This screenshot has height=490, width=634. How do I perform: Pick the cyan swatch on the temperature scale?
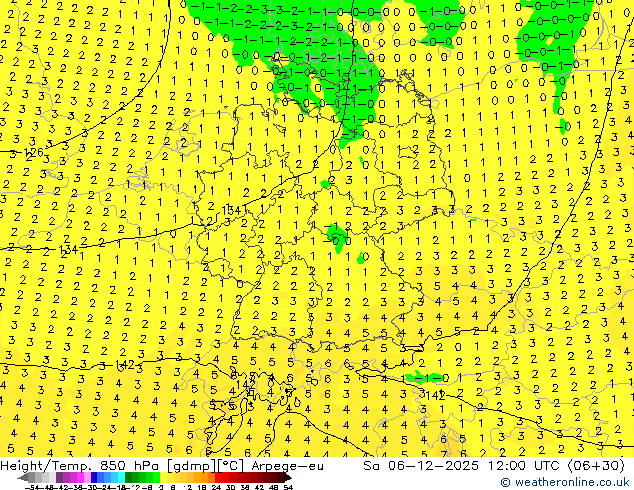point(121,477)
